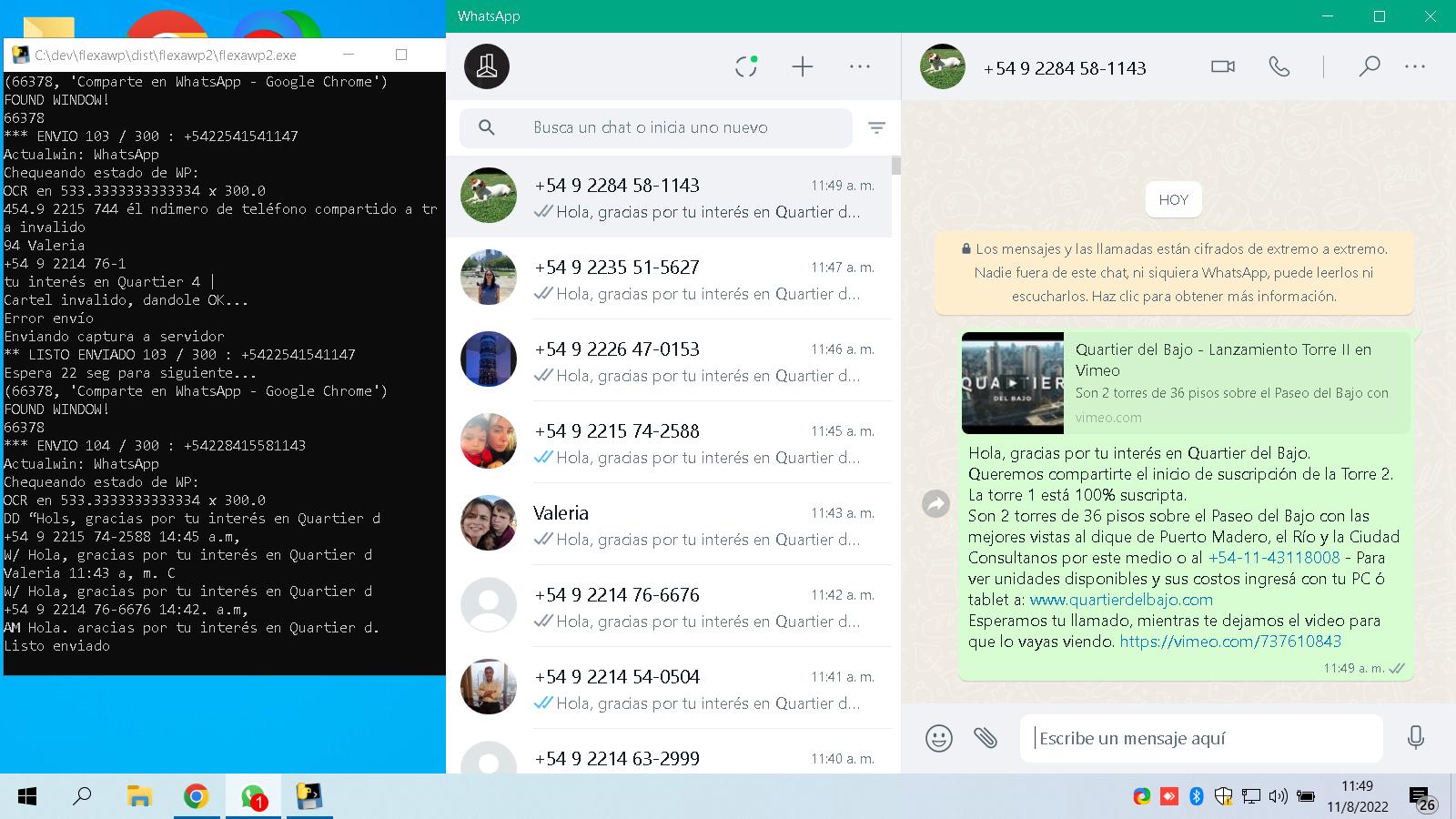The width and height of the screenshot is (1456, 819).
Task: Open chat with +54 9 2214 76-6676
Action: [669, 606]
